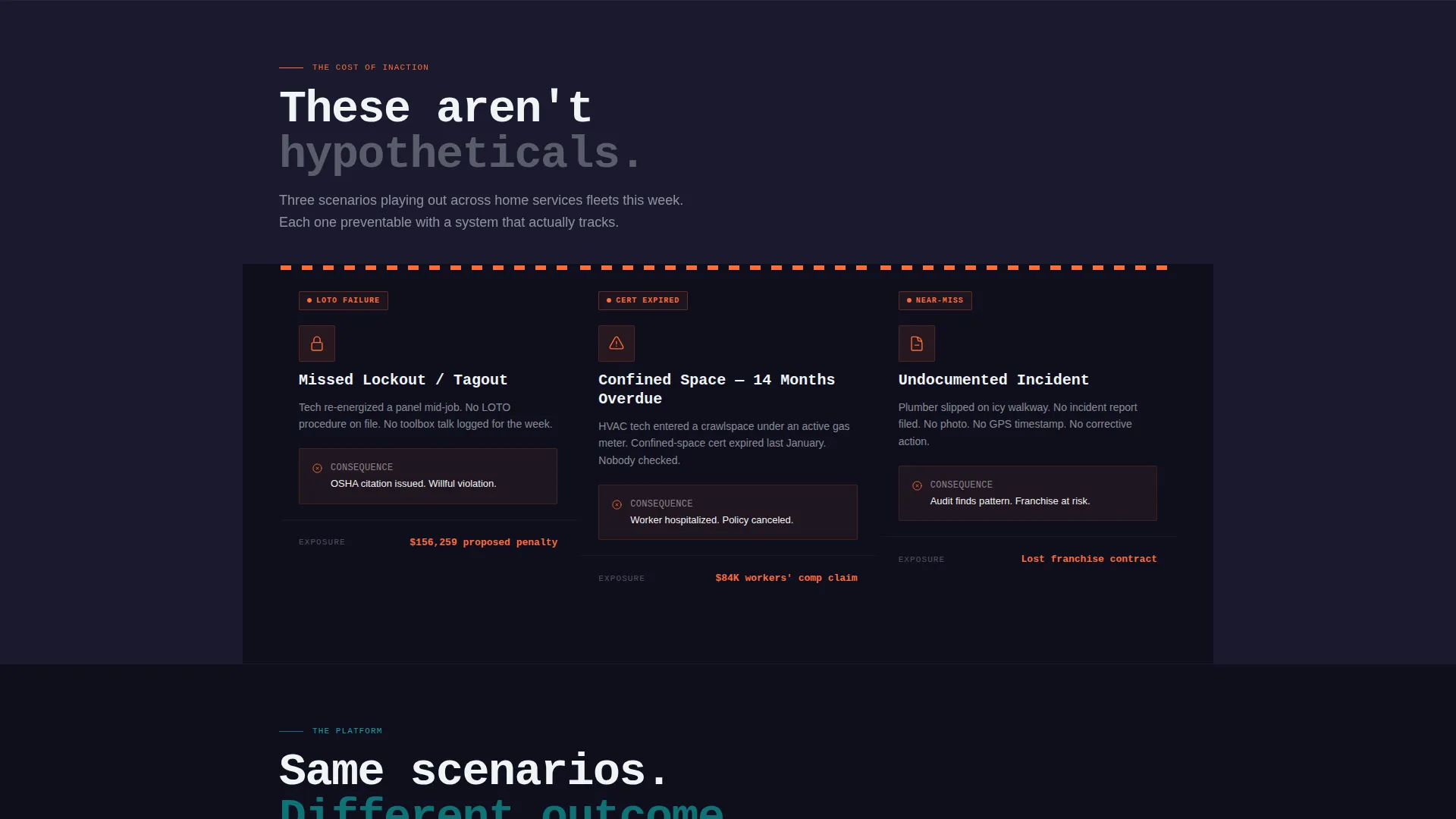
Task: Click the LOTO FAILURE badge
Action: click(x=344, y=300)
